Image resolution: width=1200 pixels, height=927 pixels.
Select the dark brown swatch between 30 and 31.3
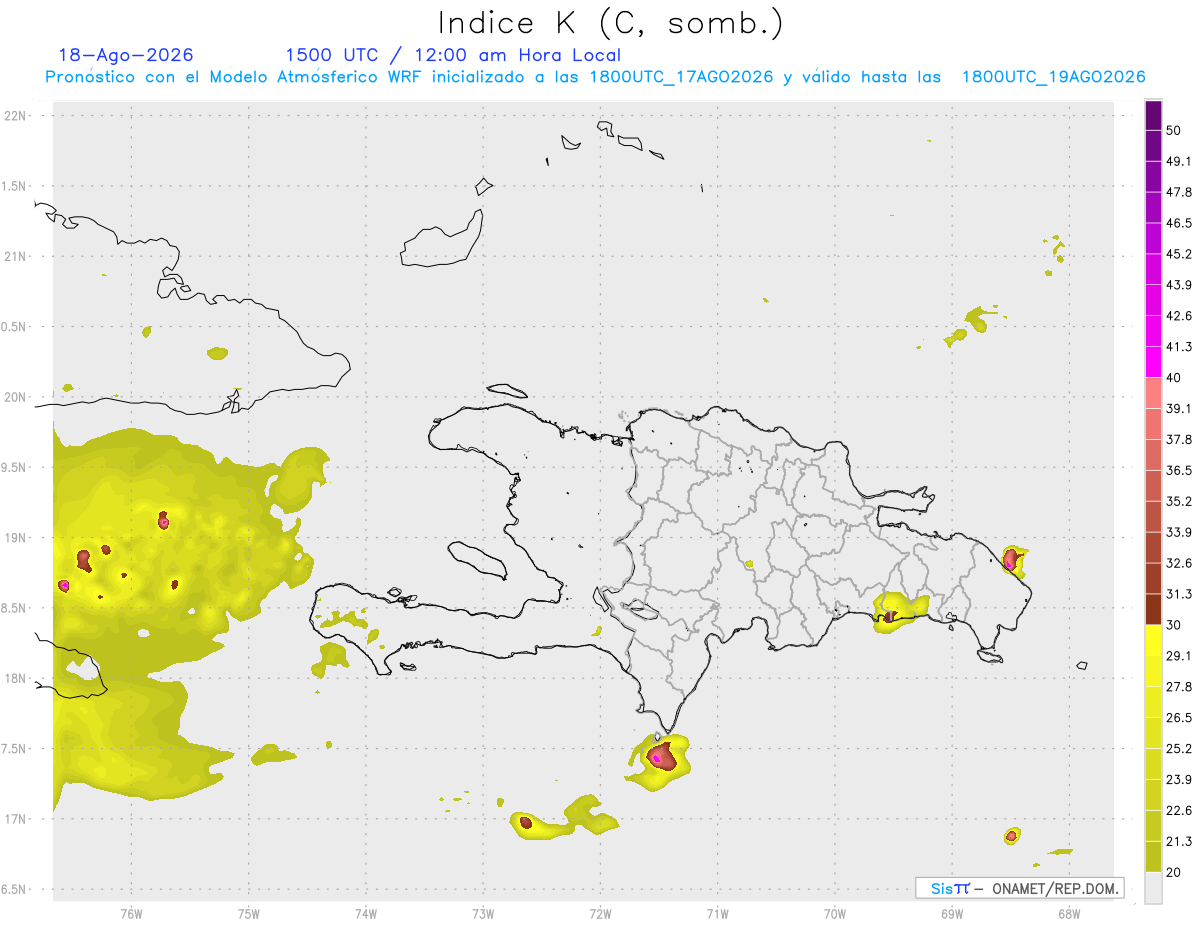tap(1154, 609)
